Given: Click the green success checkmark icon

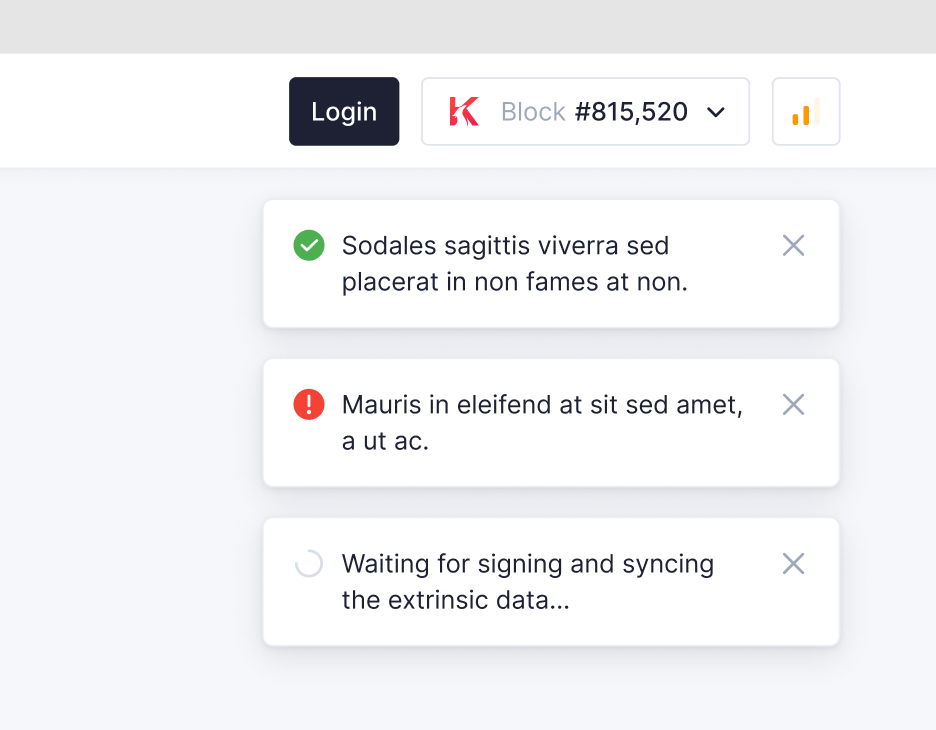Looking at the screenshot, I should [309, 245].
